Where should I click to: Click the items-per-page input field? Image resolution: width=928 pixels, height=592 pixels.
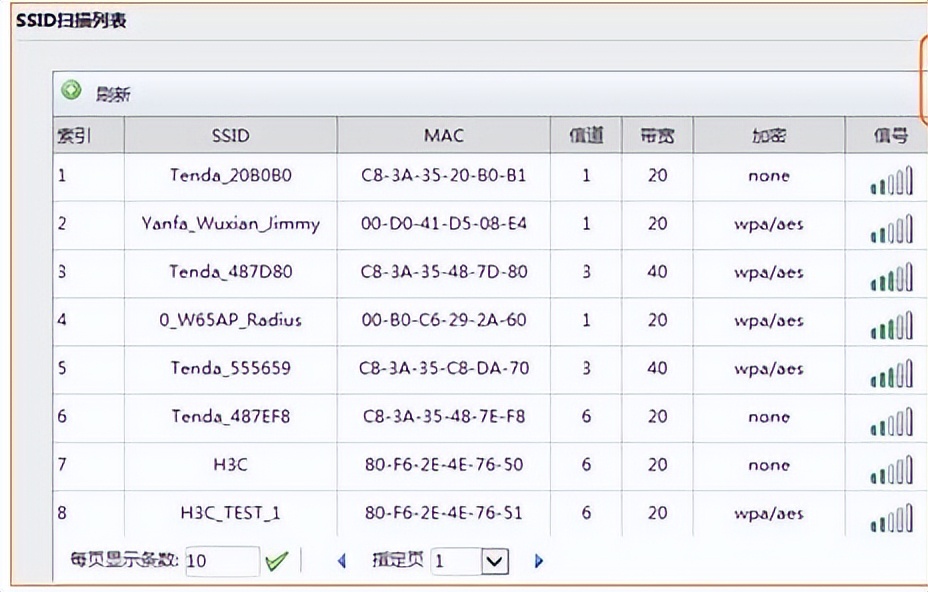(221, 561)
